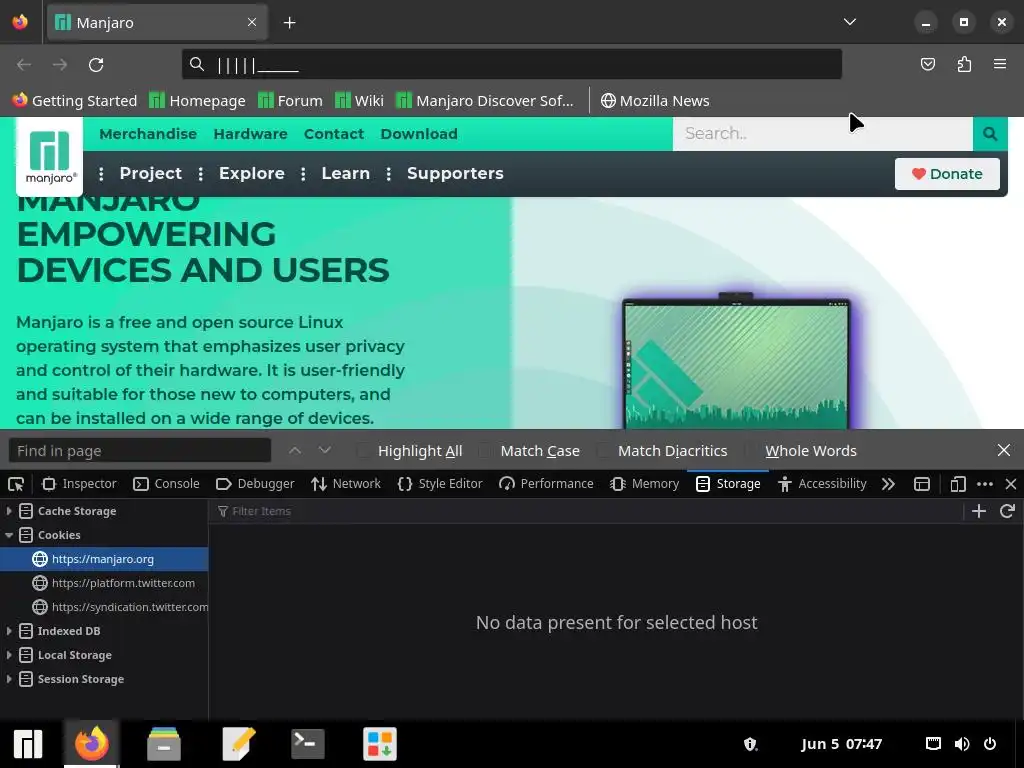Add a new cookie item plus button
This screenshot has width=1024, height=768.
pos(979,511)
